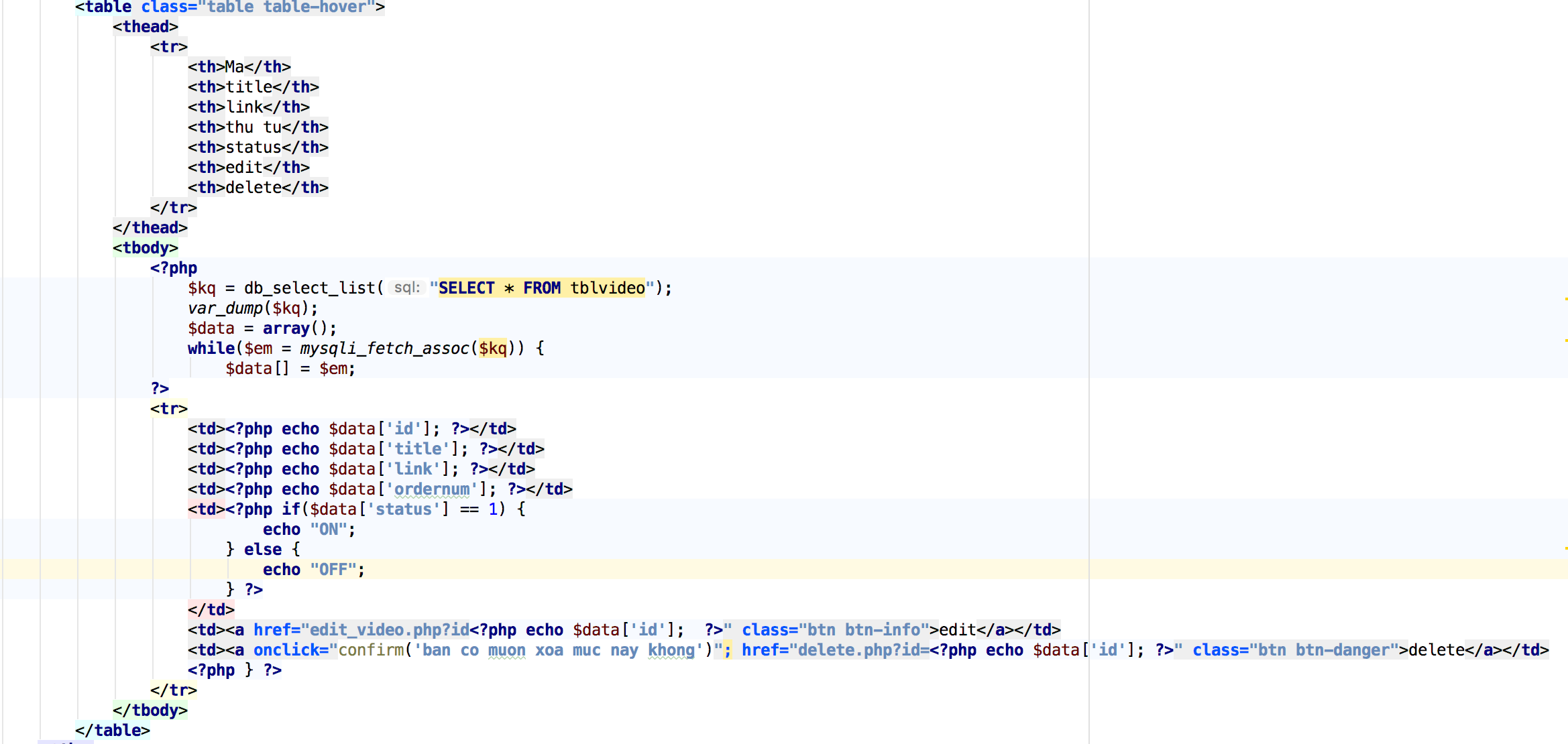Click the edit_video.php?id href value
The height and width of the screenshot is (744, 1568).
coord(388,629)
